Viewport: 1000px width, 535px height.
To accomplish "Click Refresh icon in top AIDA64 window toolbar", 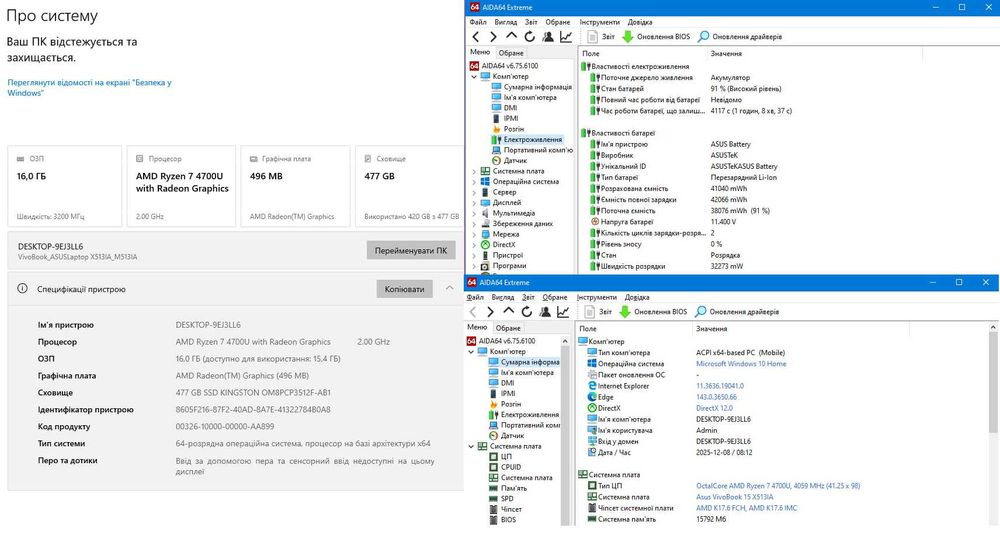I will coord(529,37).
